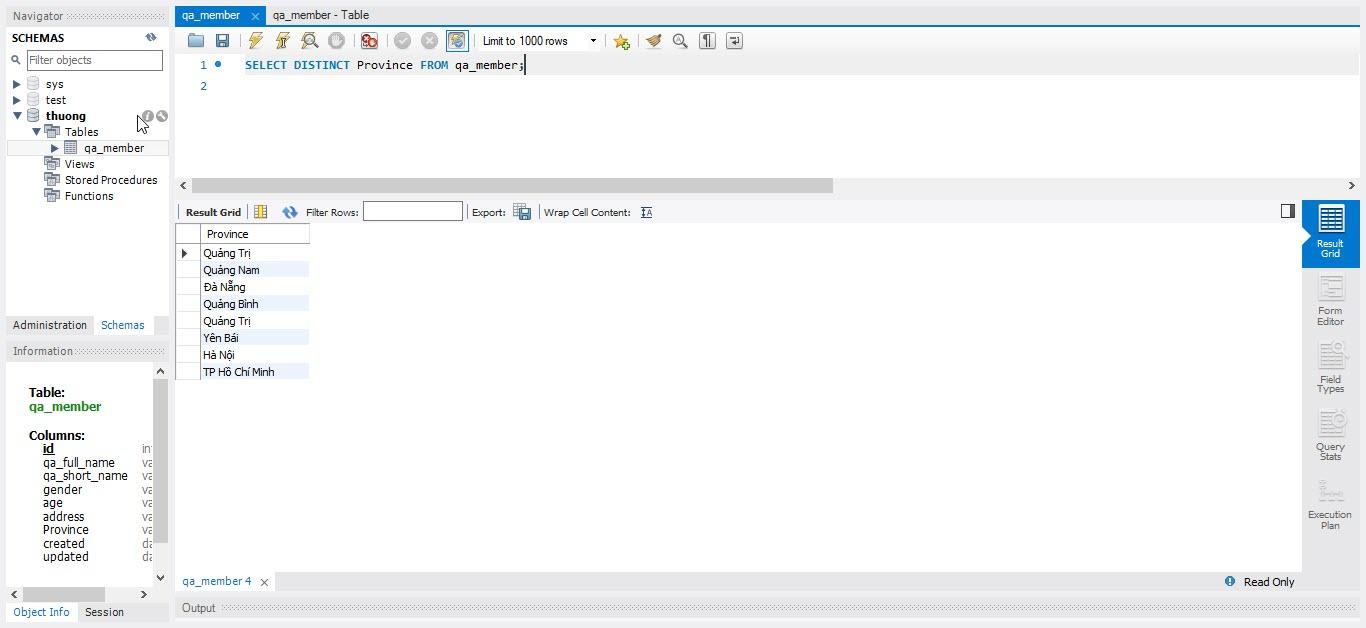Image resolution: width=1366 pixels, height=628 pixels.
Task: Click the thuong schema wrench icon
Action: point(162,116)
